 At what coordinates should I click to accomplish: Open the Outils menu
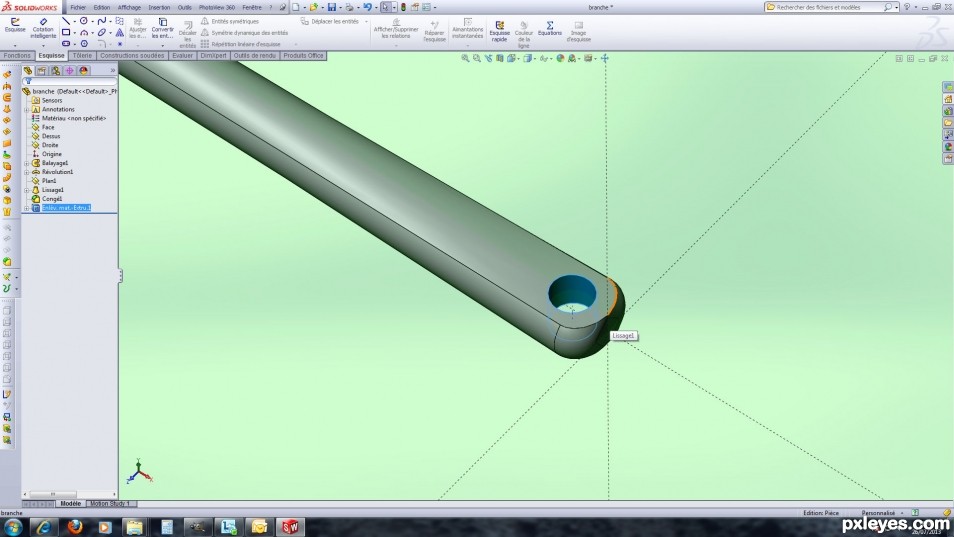185,7
